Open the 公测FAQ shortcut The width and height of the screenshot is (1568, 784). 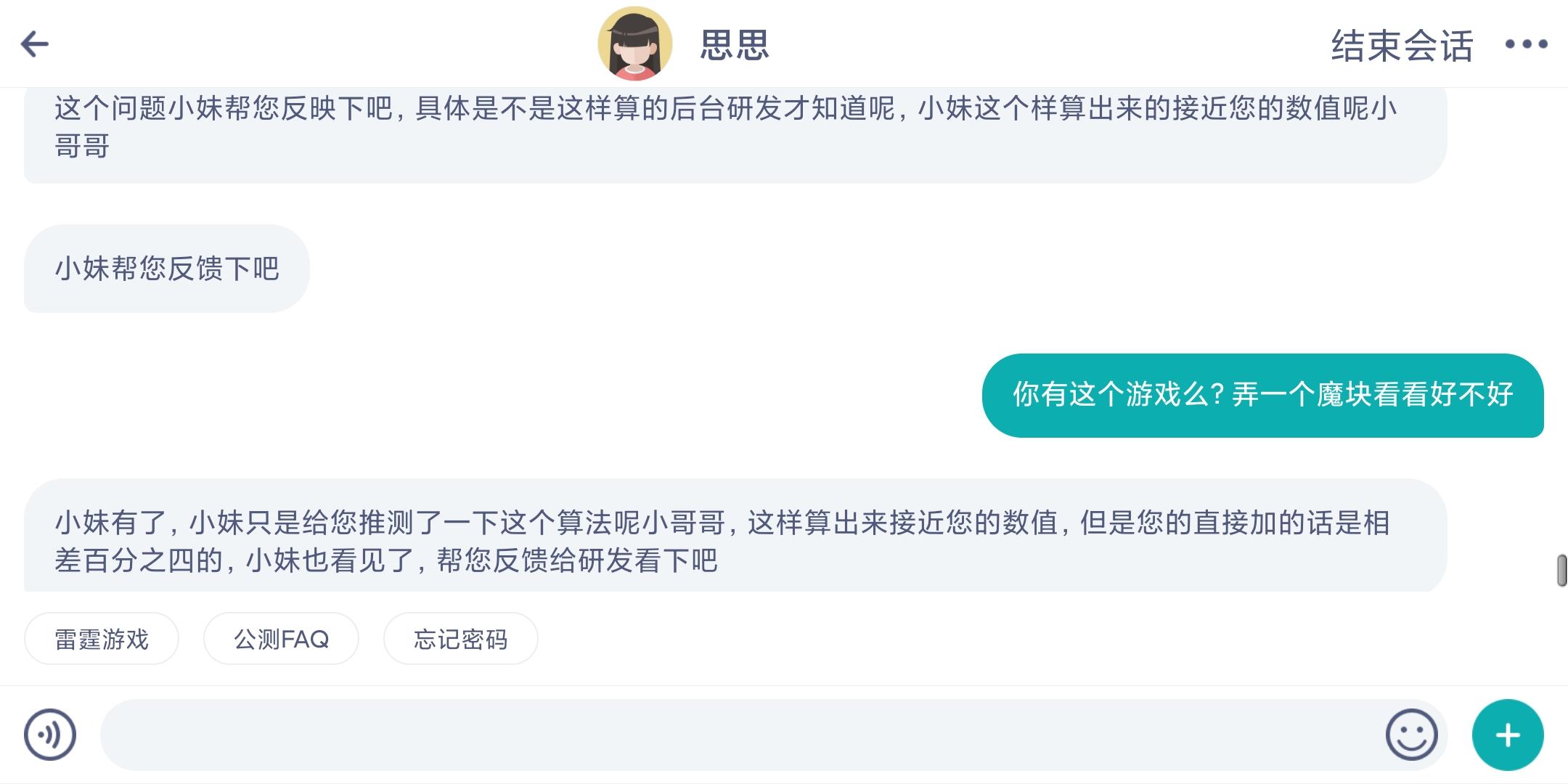[x=281, y=639]
